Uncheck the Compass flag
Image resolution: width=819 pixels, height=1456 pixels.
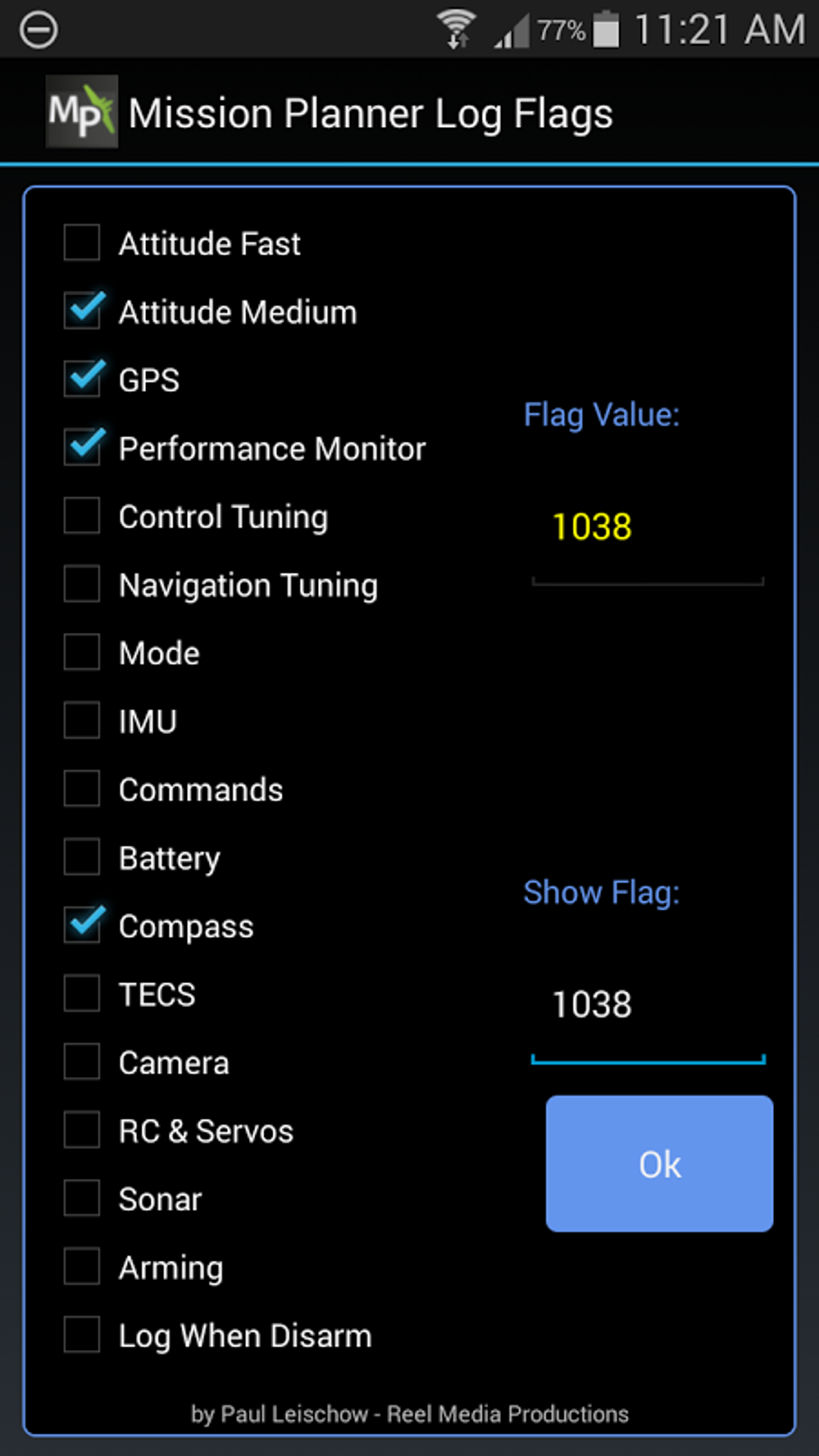(x=83, y=926)
